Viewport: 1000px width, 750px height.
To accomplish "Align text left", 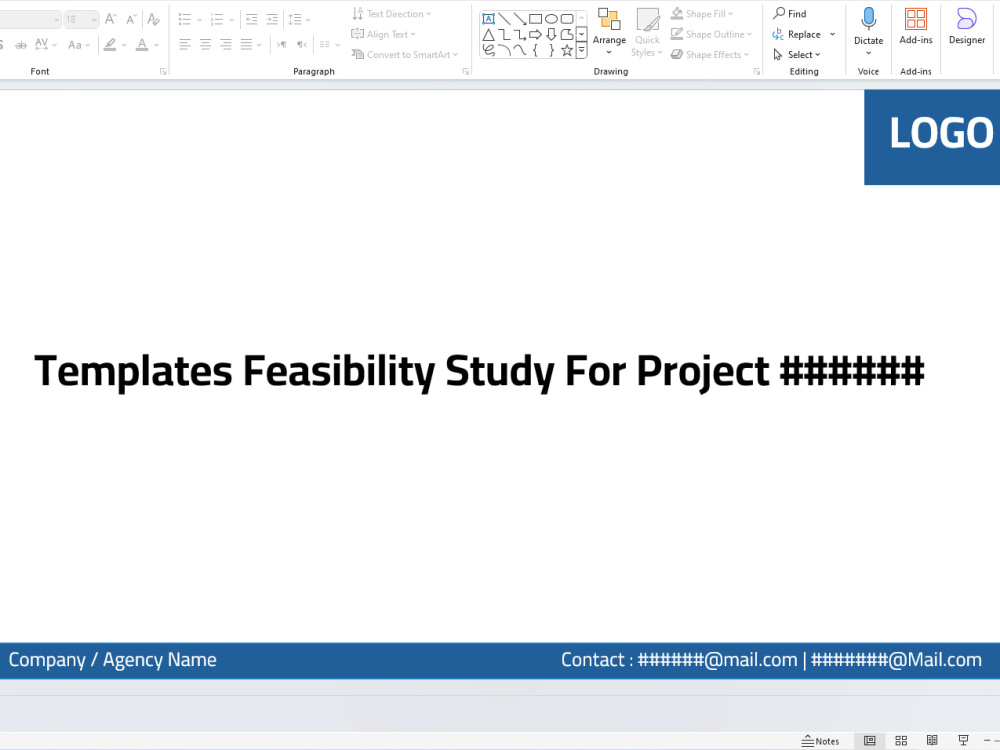I will point(185,45).
